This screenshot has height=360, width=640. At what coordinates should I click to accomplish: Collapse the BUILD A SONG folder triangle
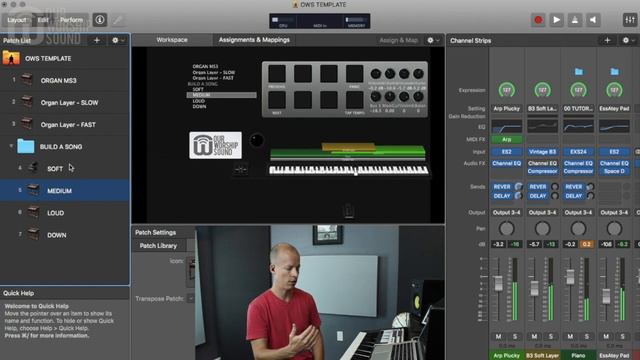(x=11, y=146)
